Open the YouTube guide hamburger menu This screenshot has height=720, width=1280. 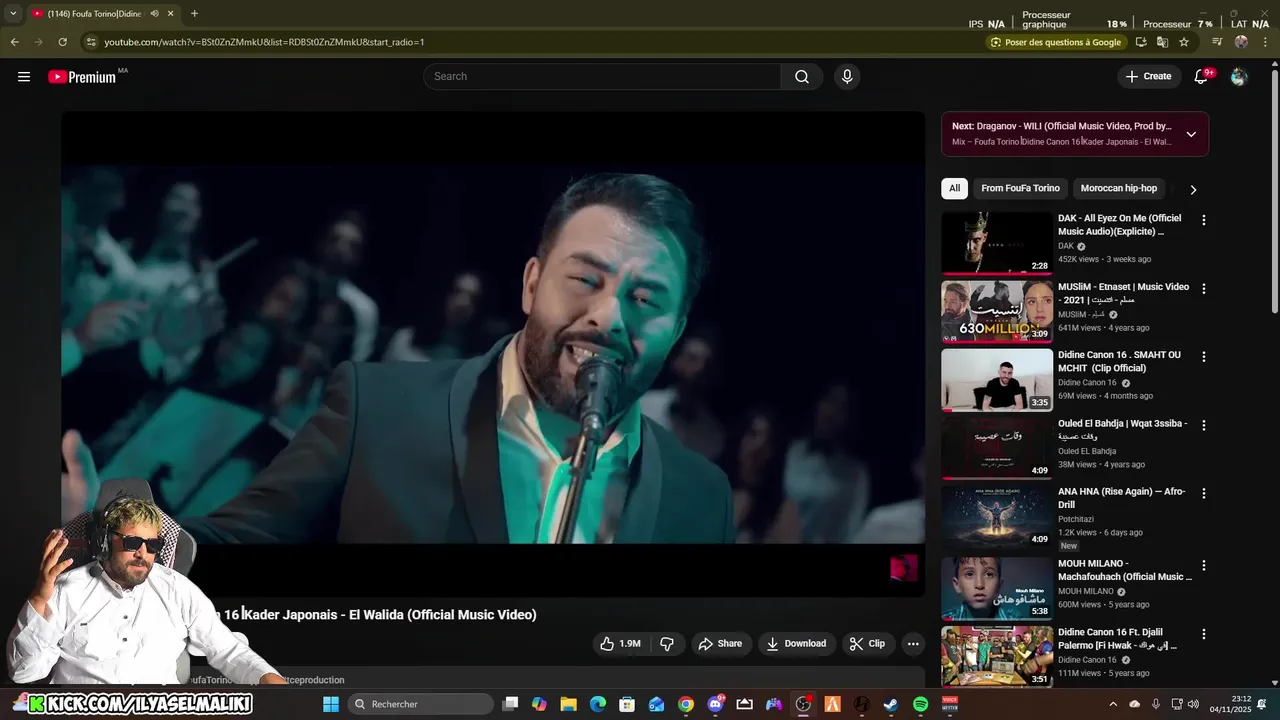coord(24,77)
